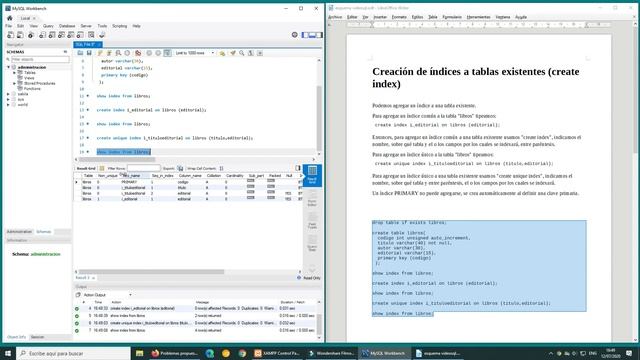The width and height of the screenshot is (640, 360).
Task: Open the Scripting menu in Workbench
Action: (x=120, y=26)
